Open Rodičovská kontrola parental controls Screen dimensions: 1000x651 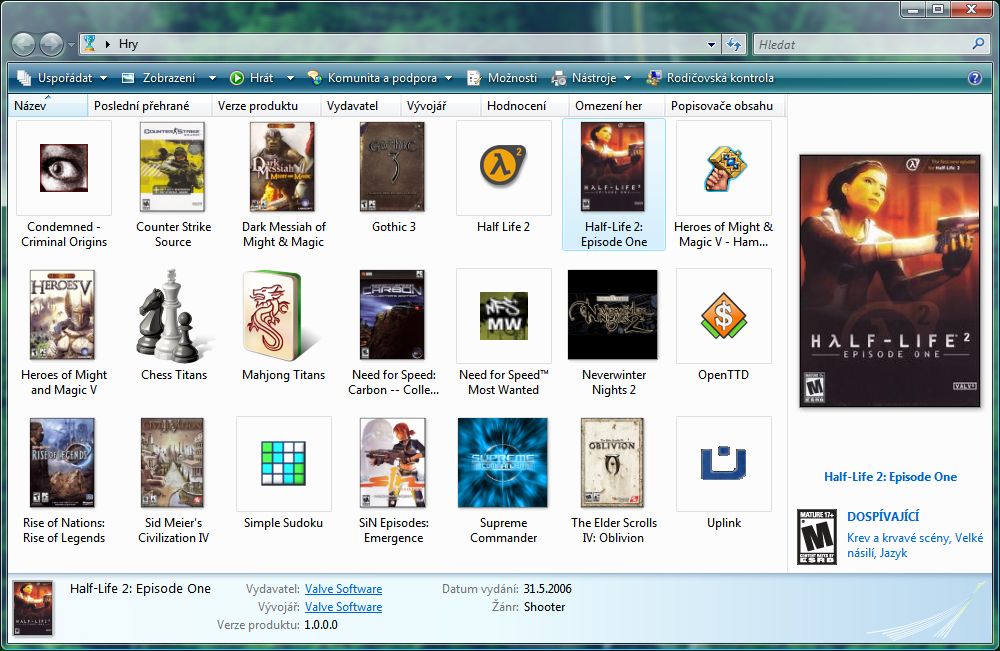[710, 78]
